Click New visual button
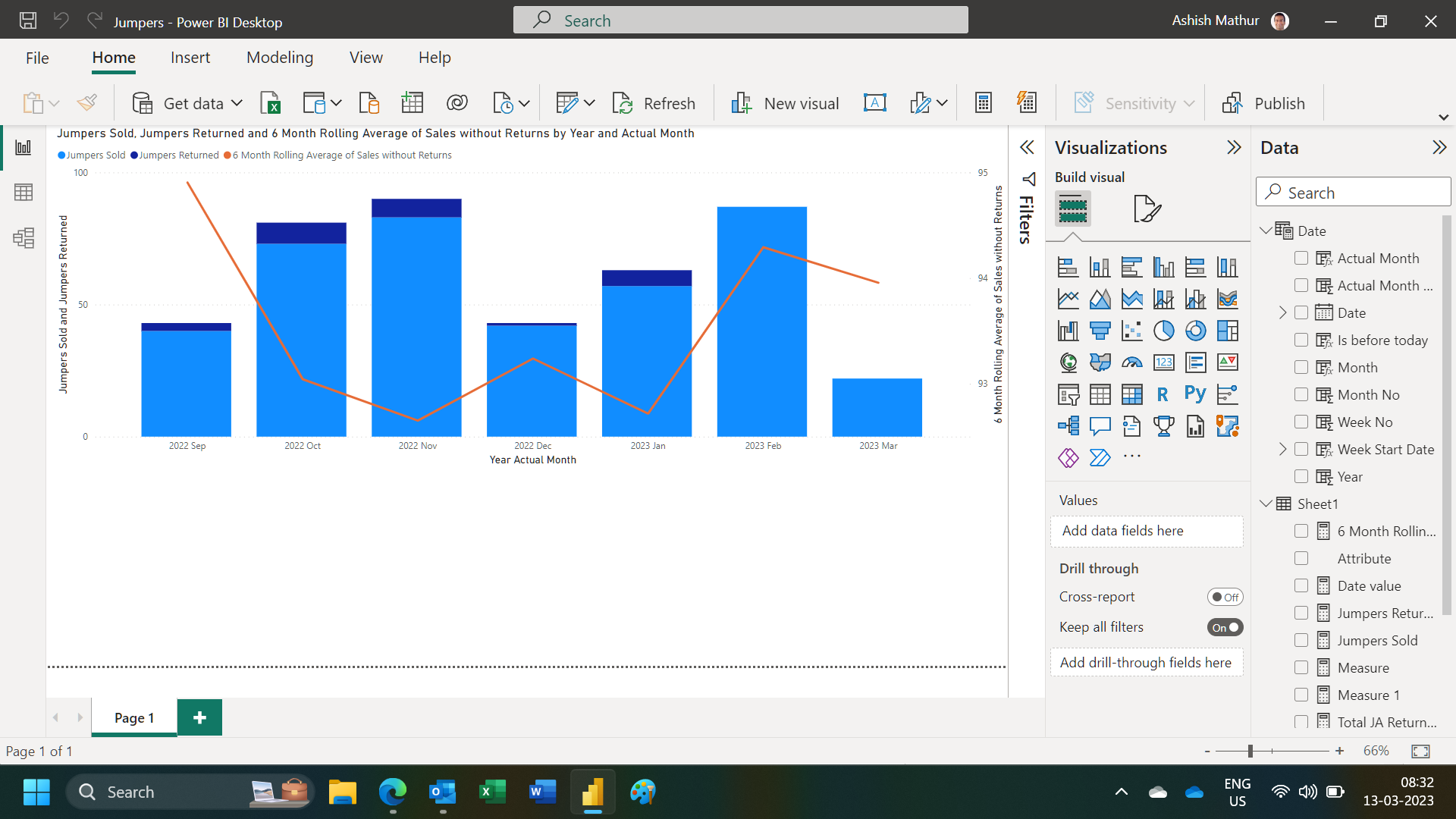The width and height of the screenshot is (1456, 819). pyautogui.click(x=785, y=103)
